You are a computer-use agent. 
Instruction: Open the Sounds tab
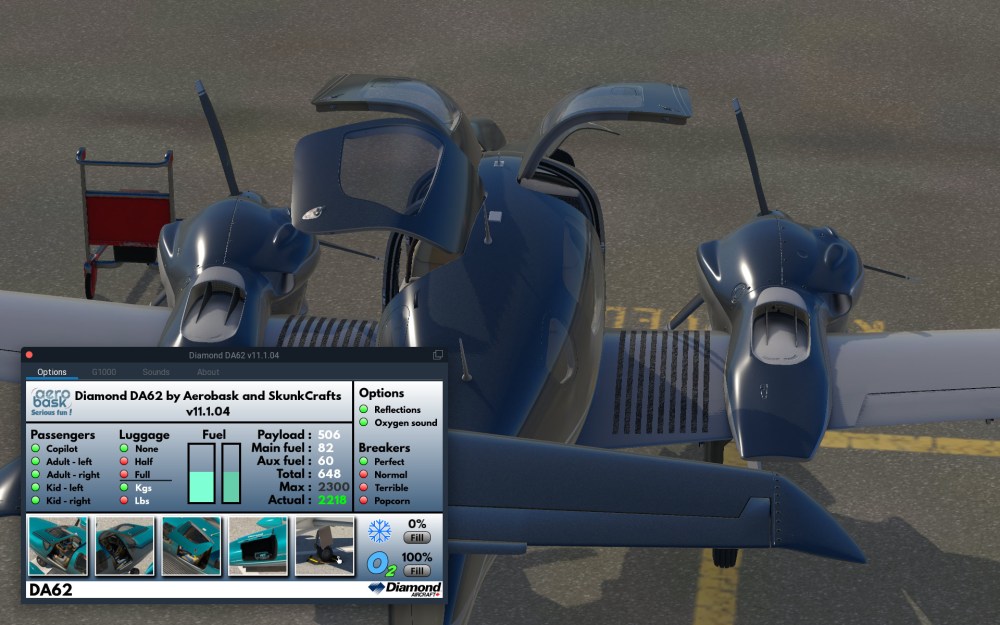156,372
